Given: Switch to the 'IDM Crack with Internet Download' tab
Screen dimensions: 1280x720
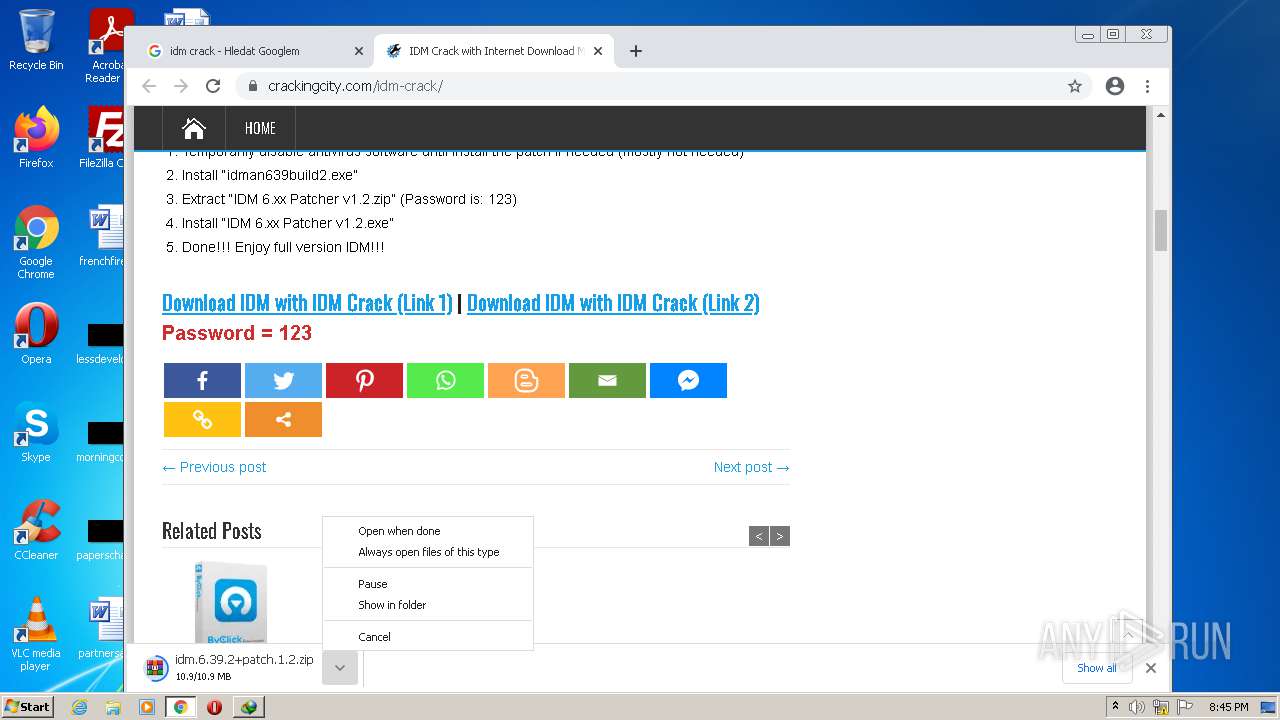Looking at the screenshot, I should tap(495, 51).
